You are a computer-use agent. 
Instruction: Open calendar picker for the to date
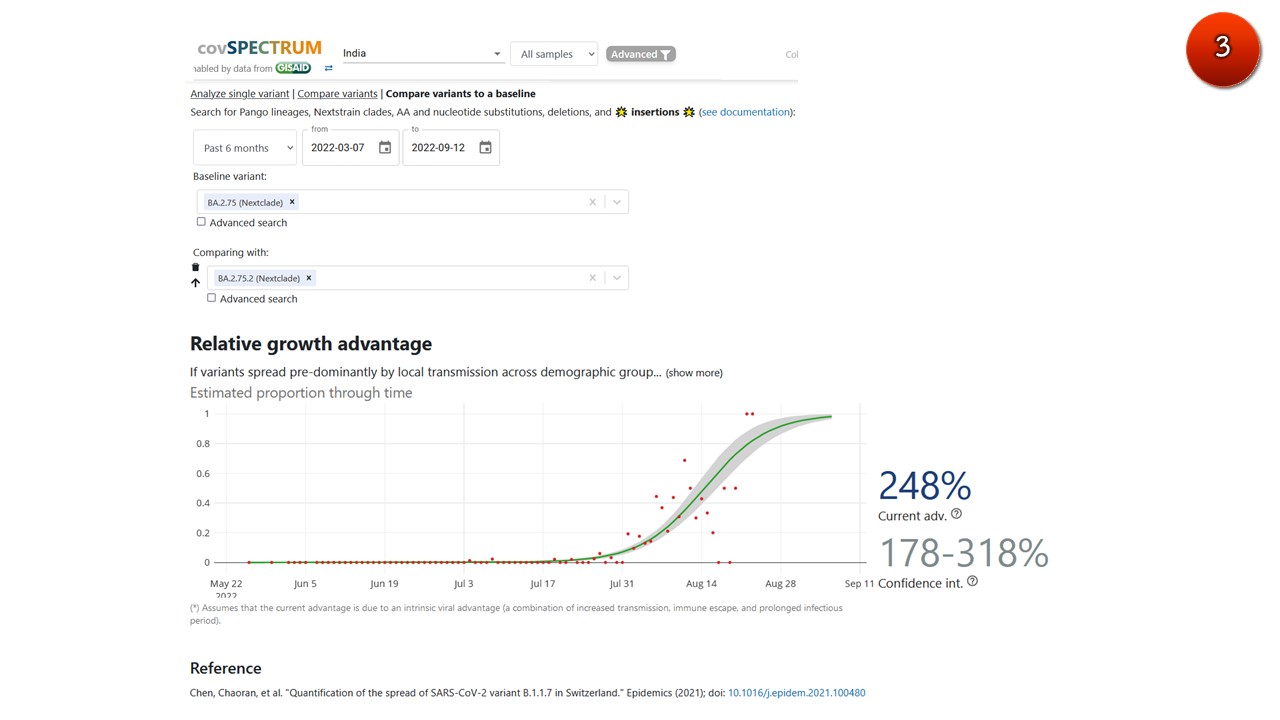point(485,148)
